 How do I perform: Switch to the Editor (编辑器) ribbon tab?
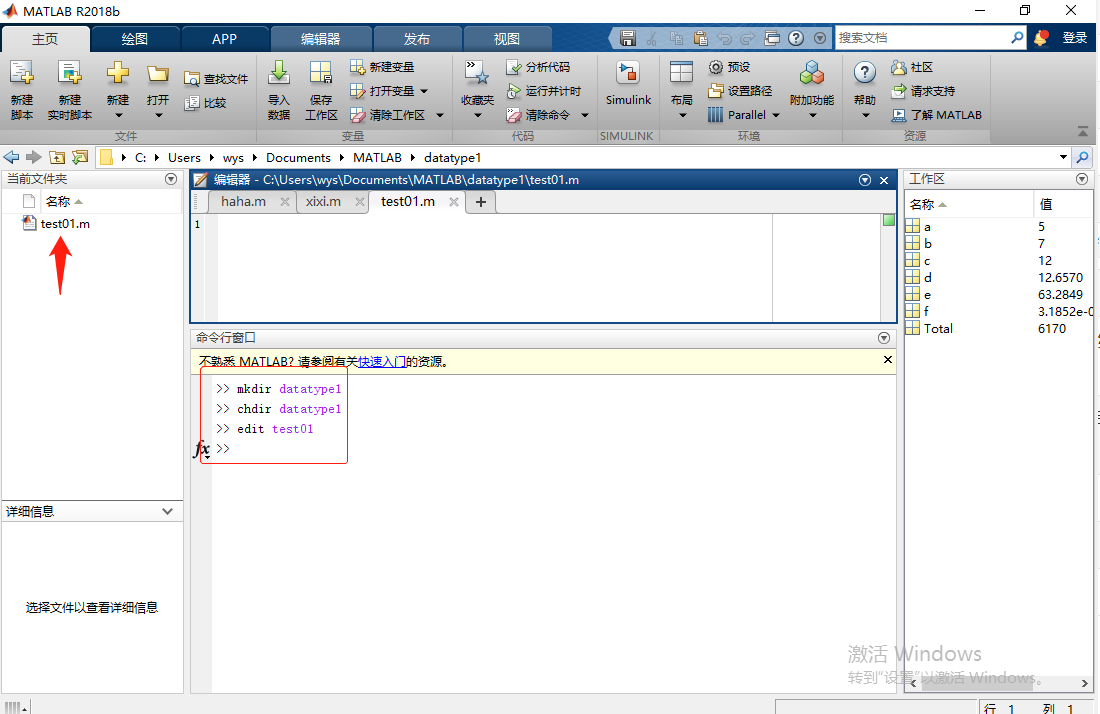tap(321, 39)
